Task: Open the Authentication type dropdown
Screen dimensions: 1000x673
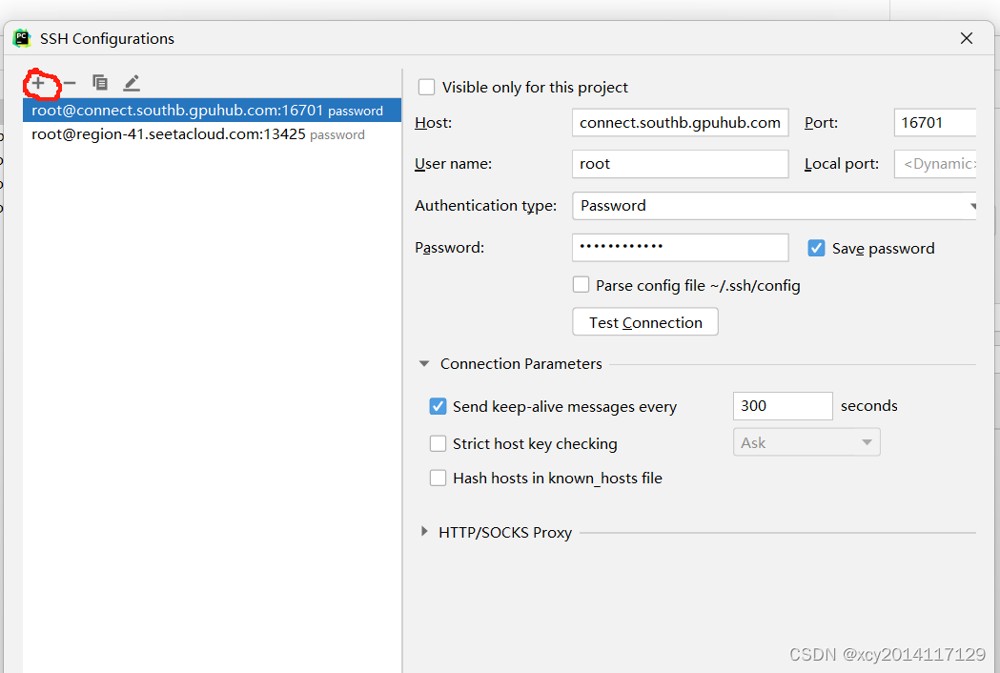Action: (x=774, y=205)
